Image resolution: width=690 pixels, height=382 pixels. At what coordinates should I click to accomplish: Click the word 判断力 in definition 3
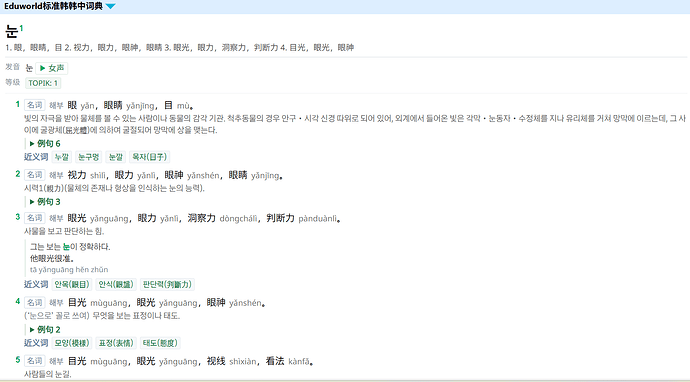280,218
